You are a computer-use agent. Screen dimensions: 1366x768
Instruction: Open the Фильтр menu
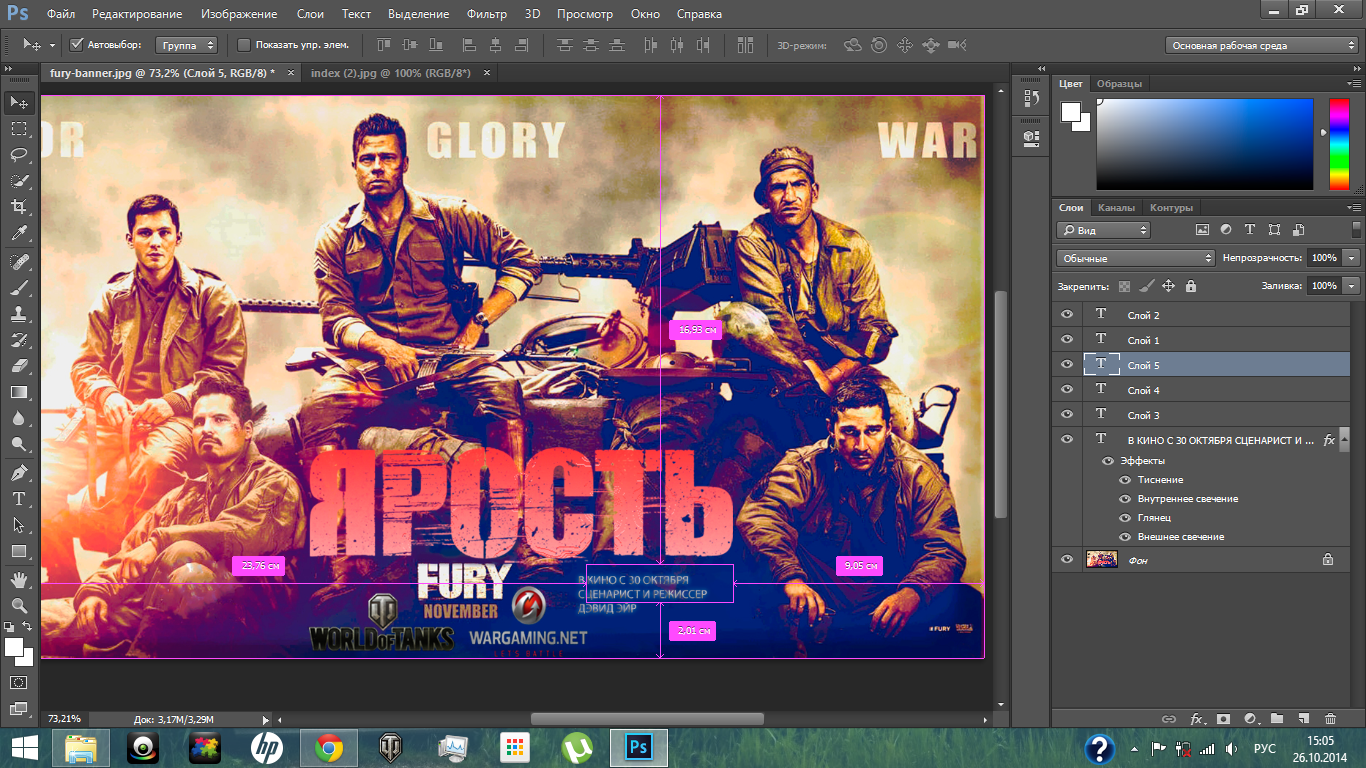pos(486,14)
